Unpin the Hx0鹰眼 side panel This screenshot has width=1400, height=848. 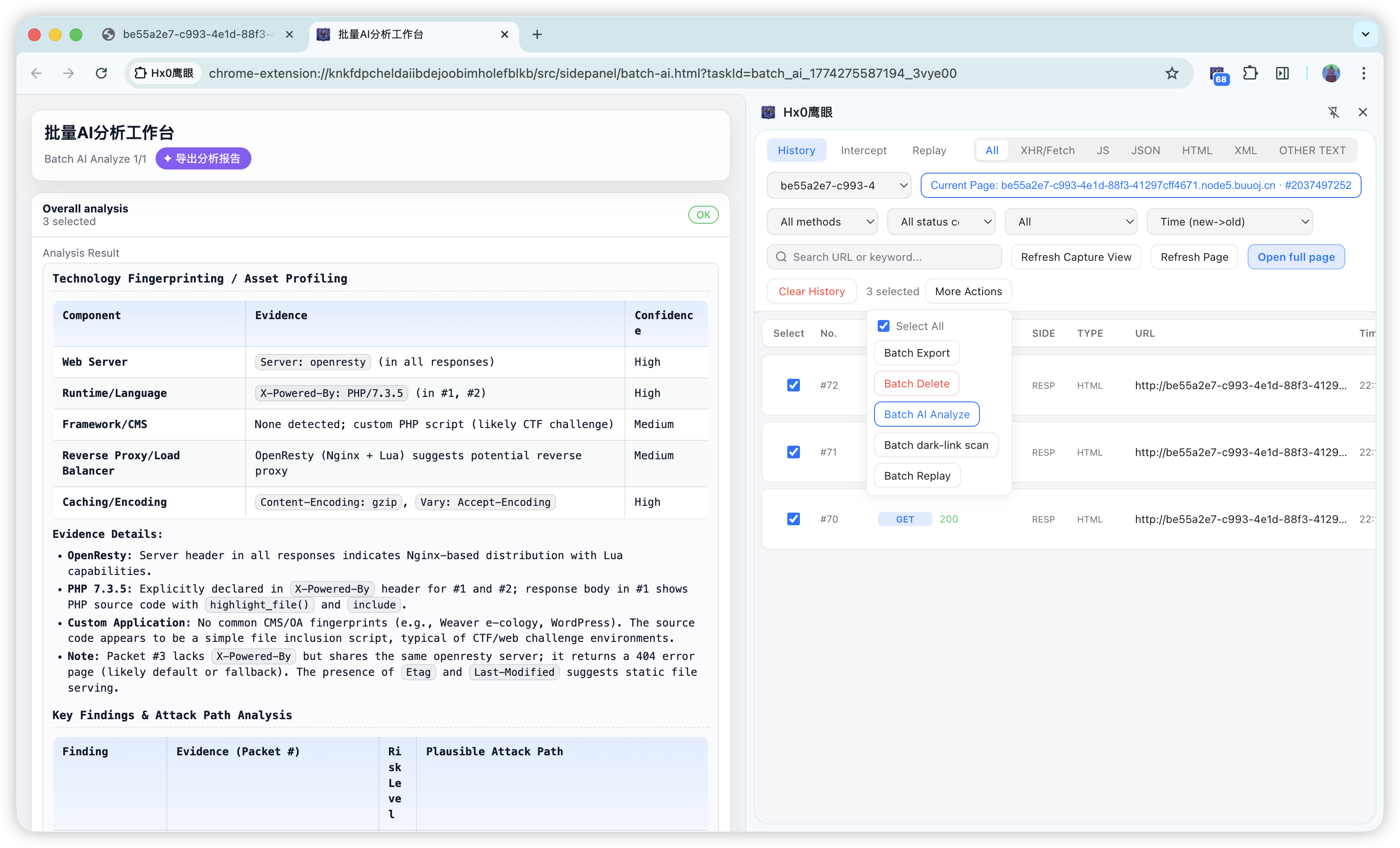click(x=1334, y=113)
